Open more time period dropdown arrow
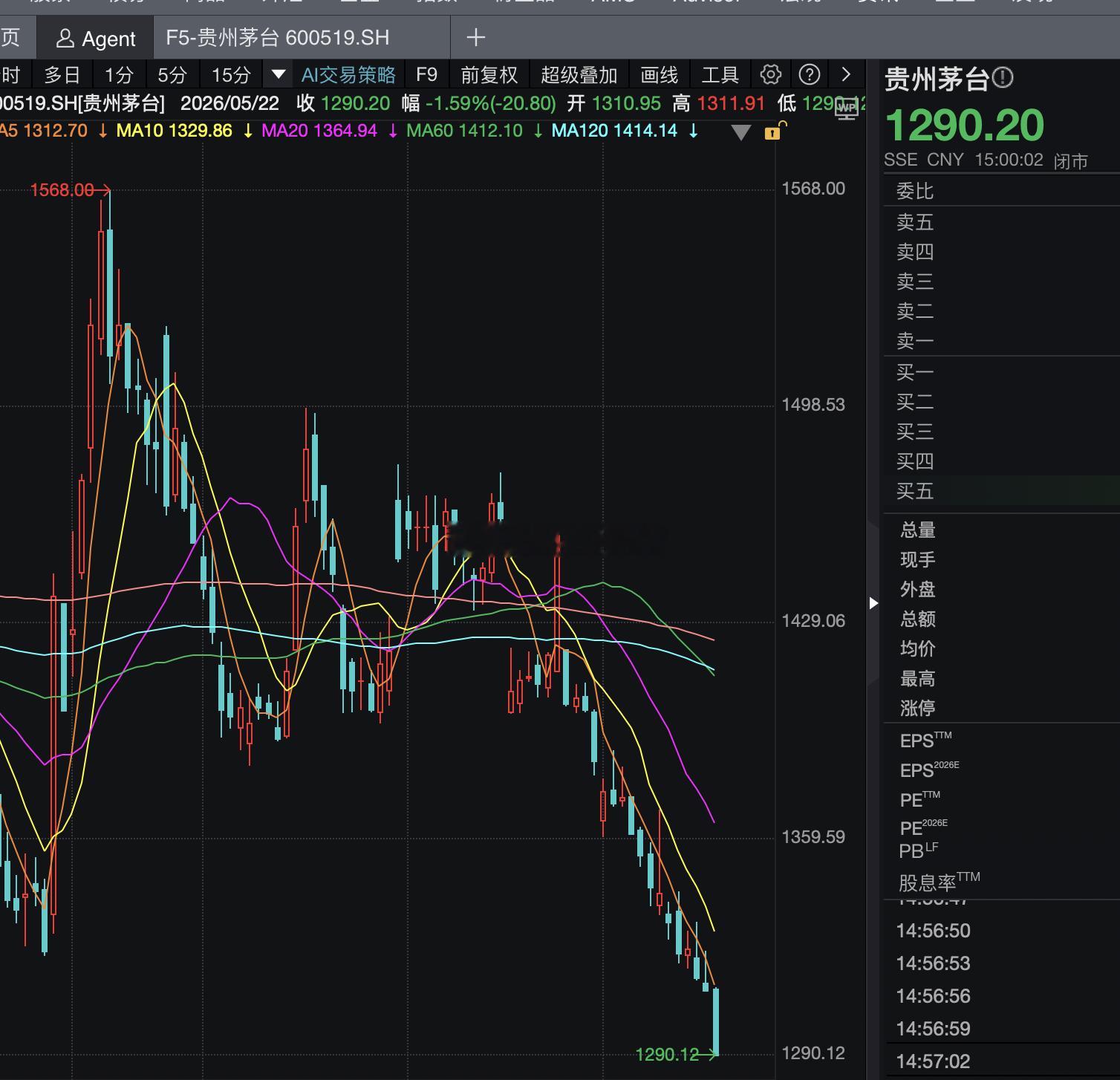 279,74
